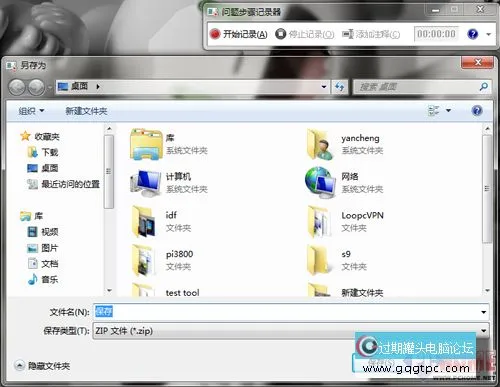Click the navigation pane scroll up arrow
This screenshot has height=387, width=500.
click(109, 129)
